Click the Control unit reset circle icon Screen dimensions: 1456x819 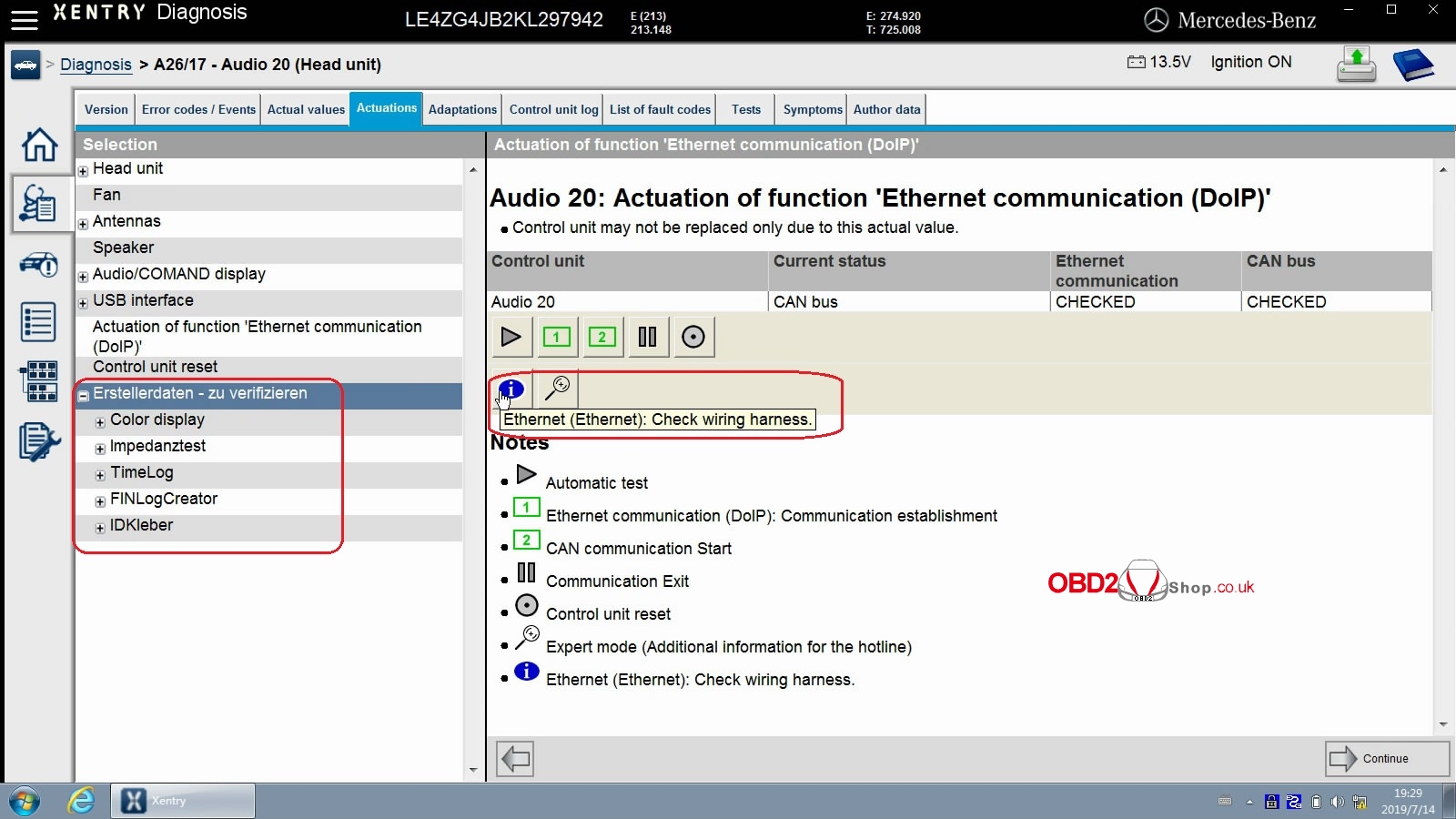coord(693,338)
